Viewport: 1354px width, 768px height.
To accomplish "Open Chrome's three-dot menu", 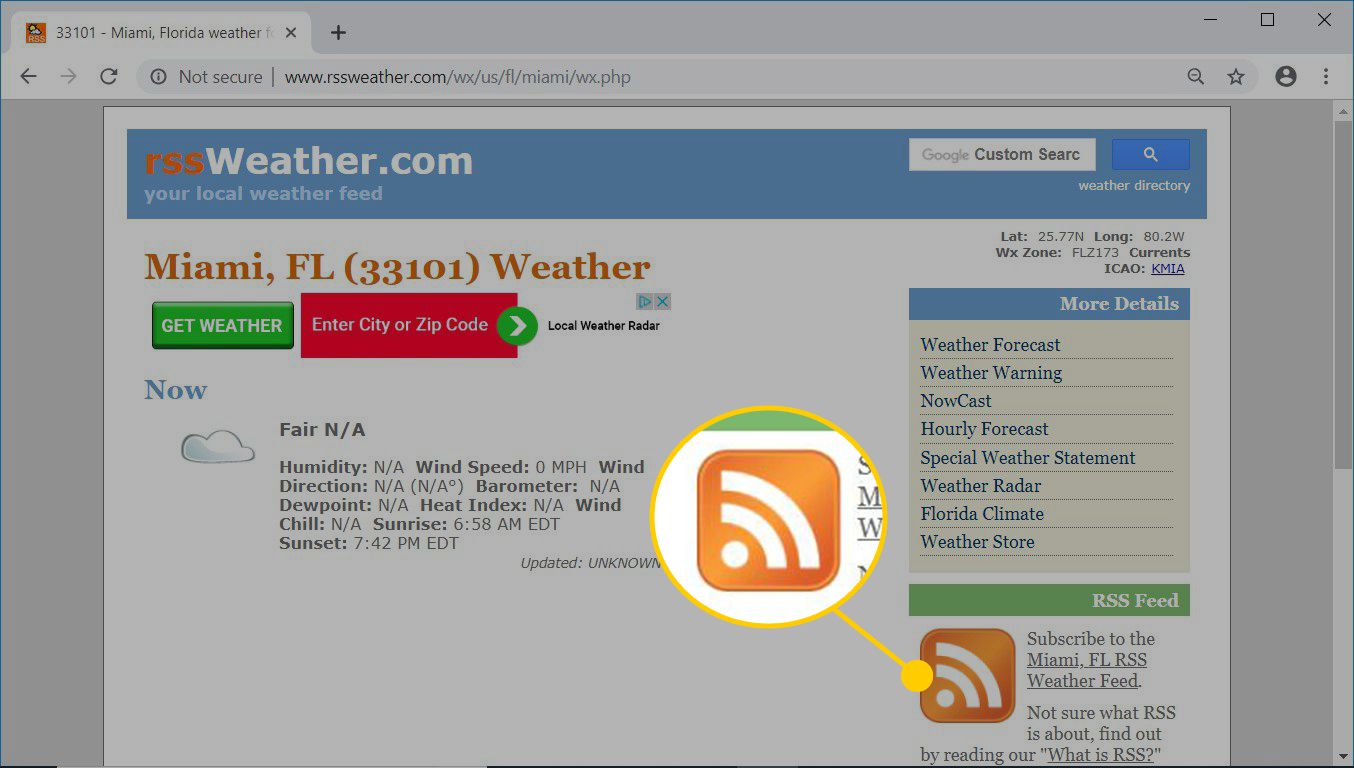I will [1326, 77].
